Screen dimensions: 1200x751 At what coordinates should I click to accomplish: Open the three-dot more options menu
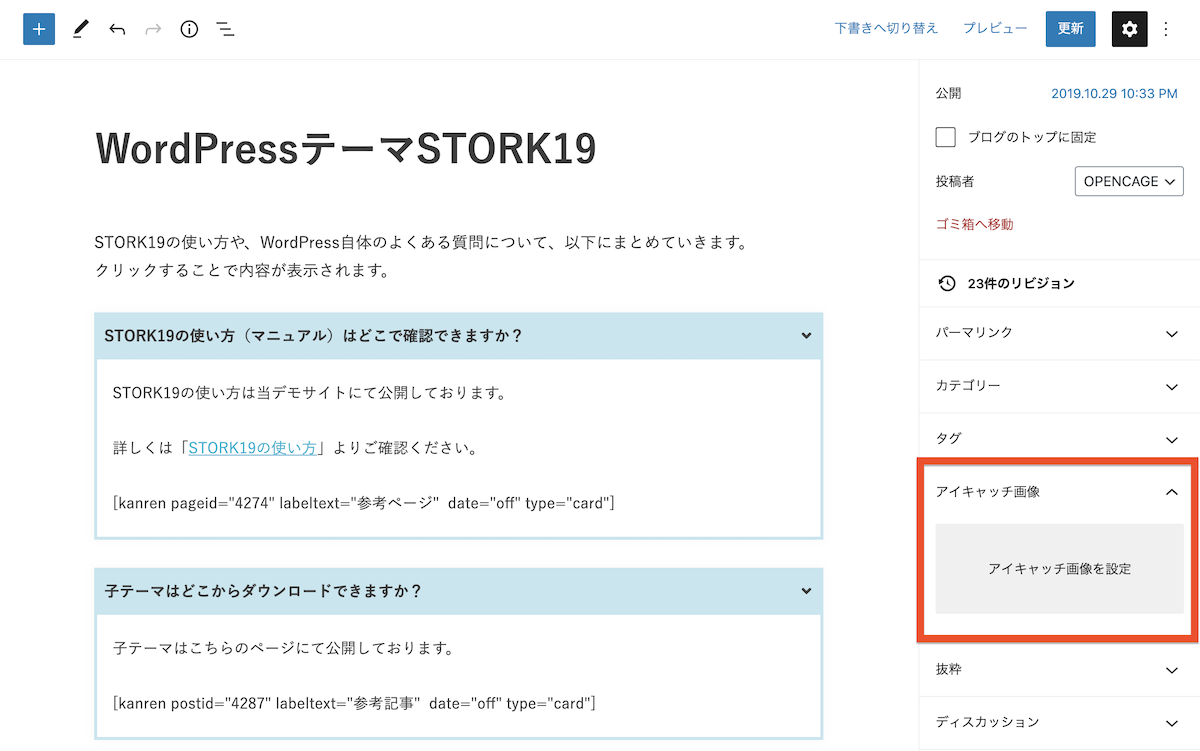click(x=1166, y=29)
